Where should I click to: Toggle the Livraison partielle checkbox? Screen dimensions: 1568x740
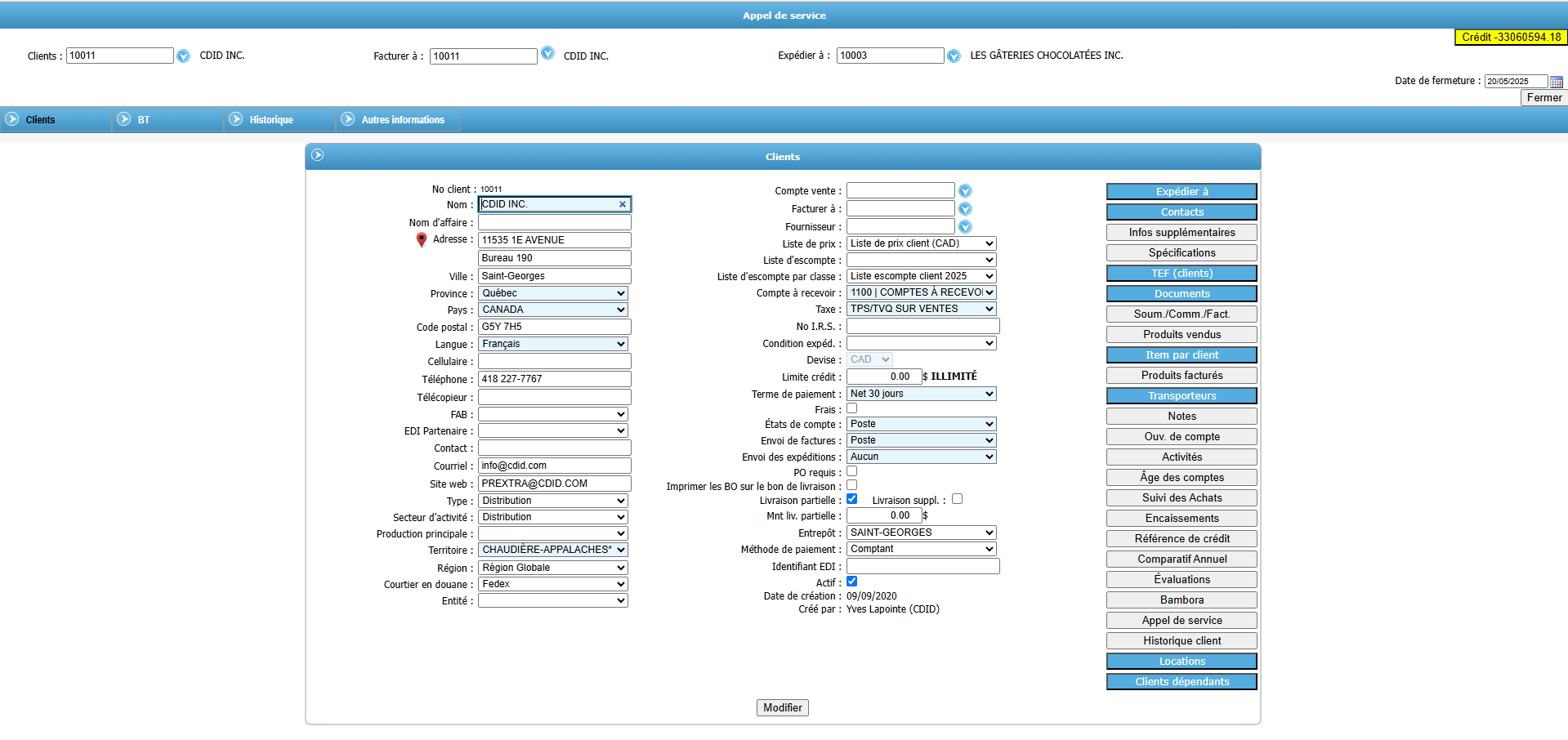click(852, 499)
